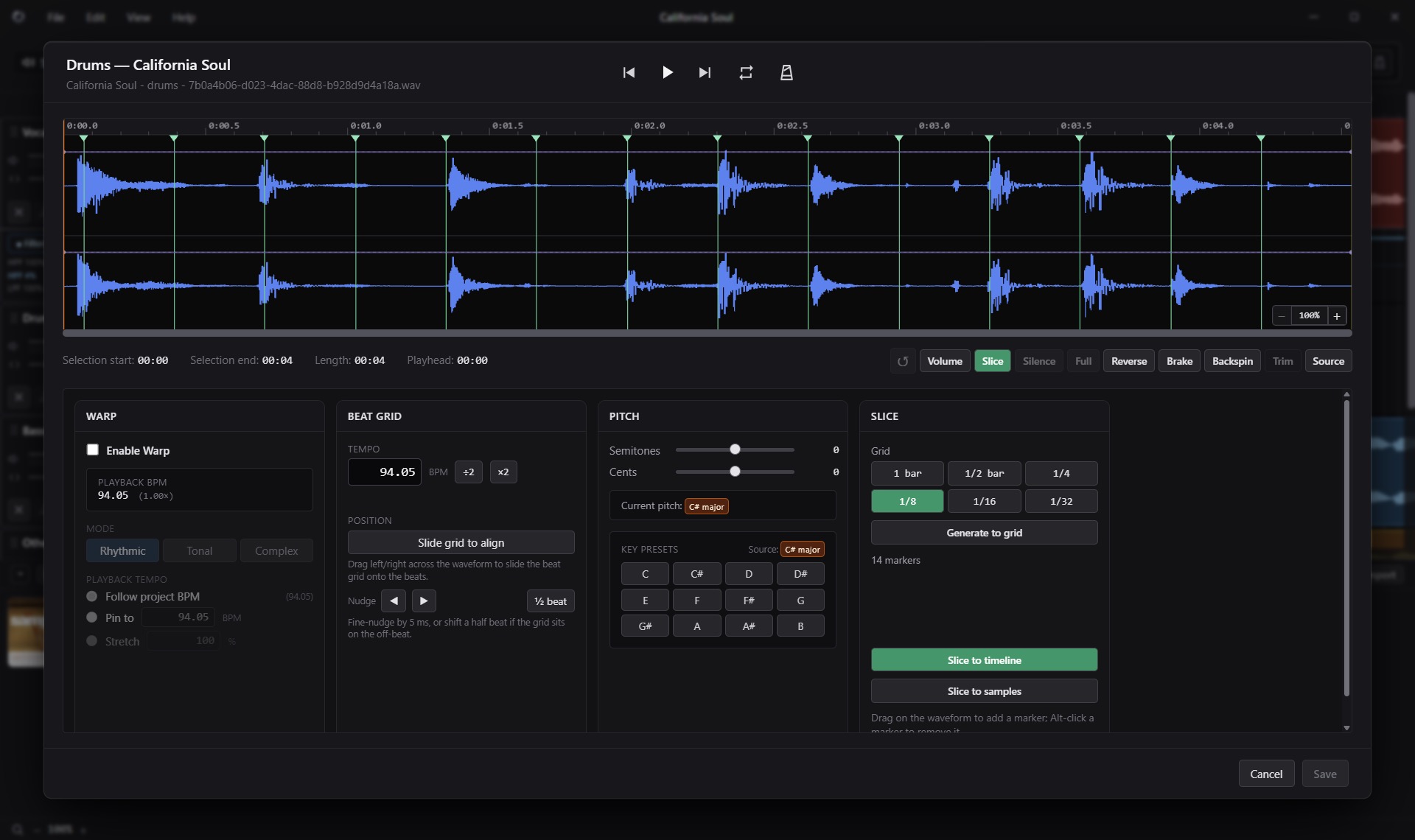Enable the Warp checkbox
This screenshot has width=1415, height=840.
tap(93, 450)
